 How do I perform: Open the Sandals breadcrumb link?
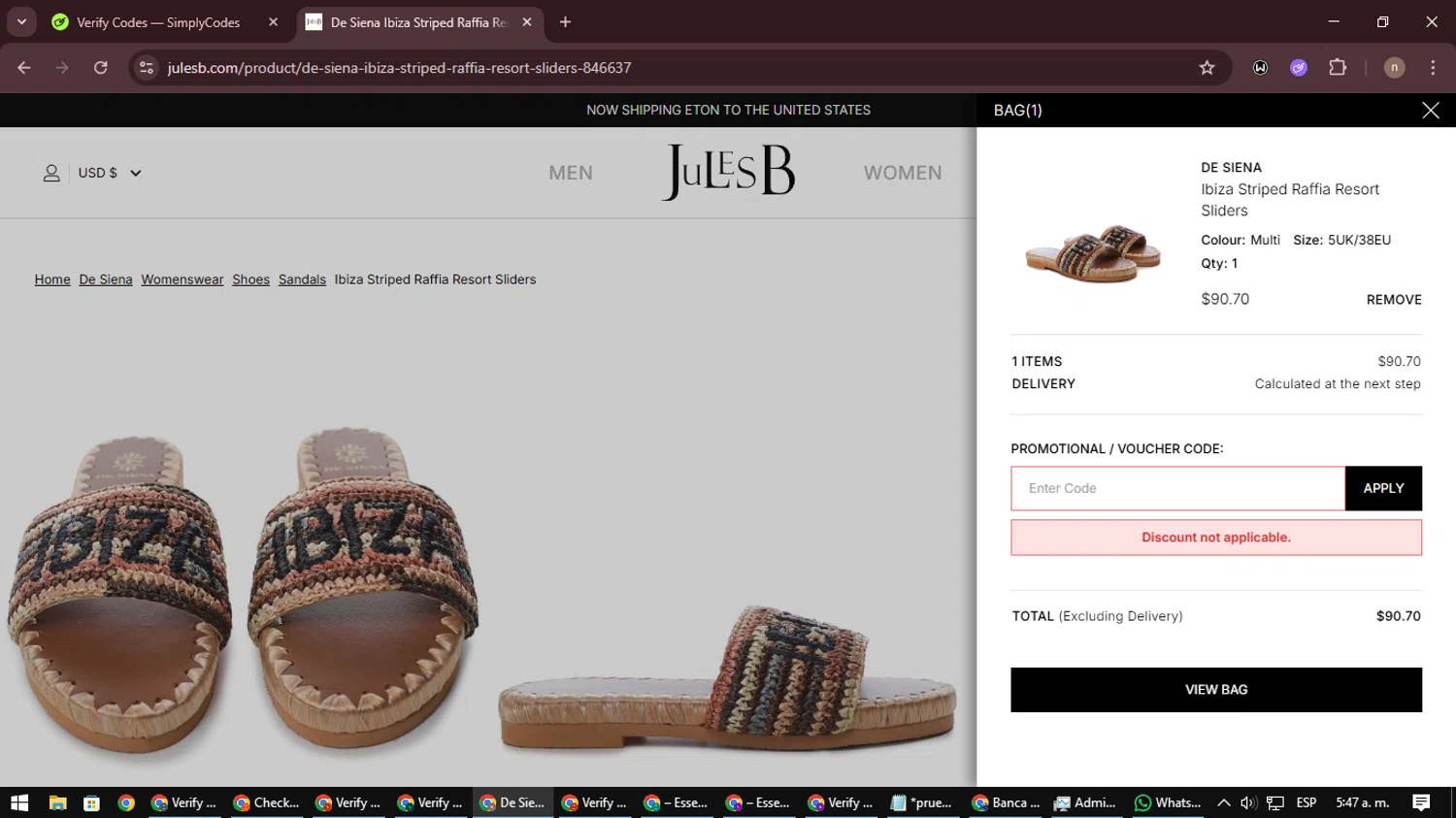click(x=302, y=279)
